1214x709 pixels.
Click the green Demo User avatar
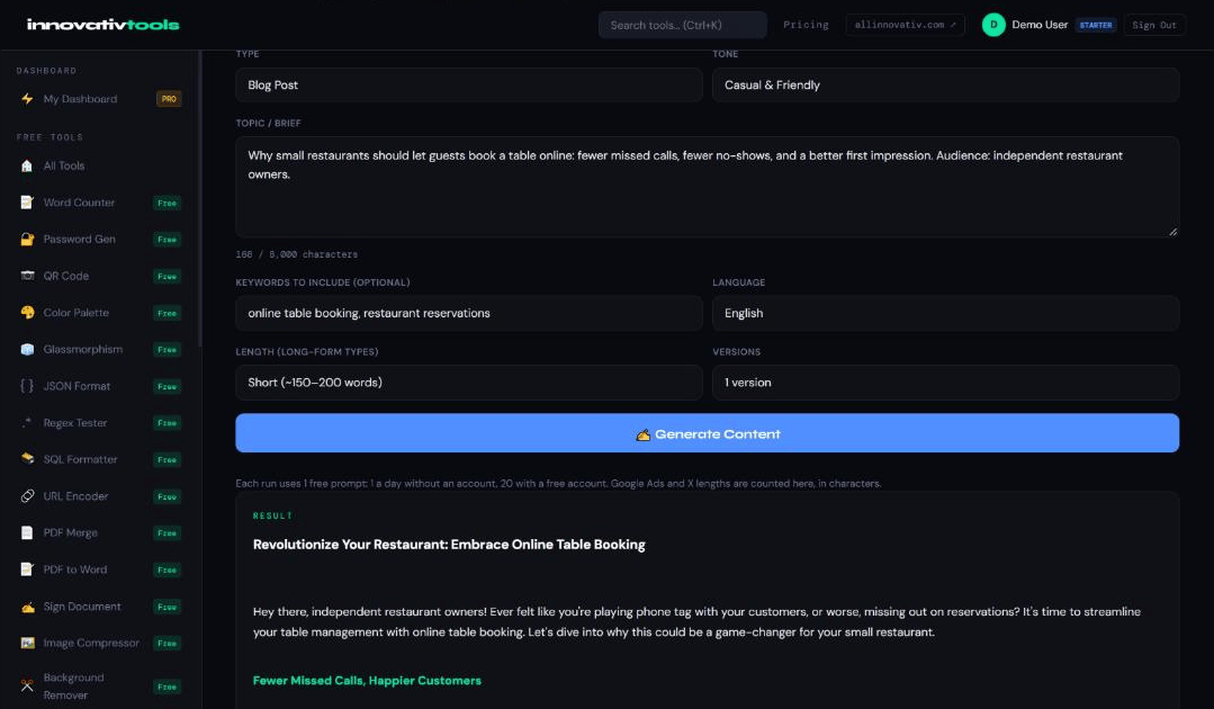pyautogui.click(x=993, y=25)
